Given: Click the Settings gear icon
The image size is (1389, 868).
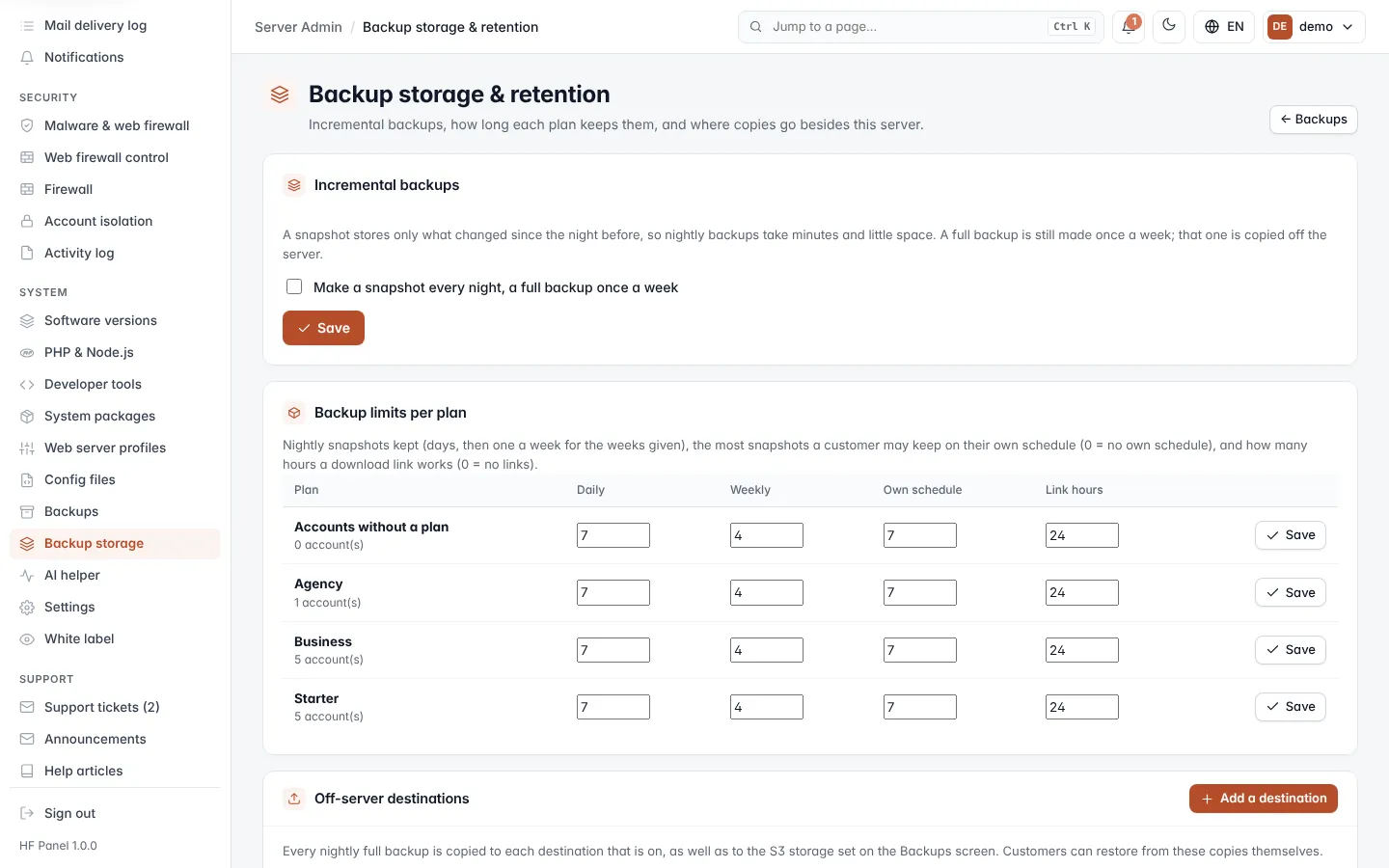Looking at the screenshot, I should click(27, 607).
